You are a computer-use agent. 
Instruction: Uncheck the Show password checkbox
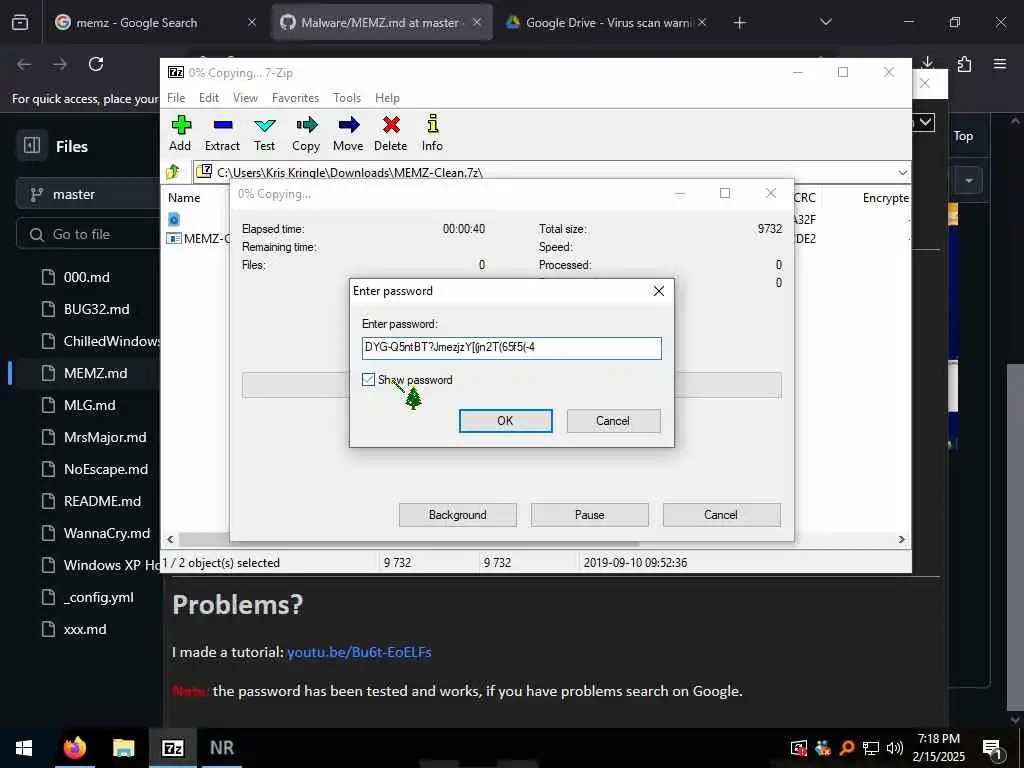pos(368,379)
